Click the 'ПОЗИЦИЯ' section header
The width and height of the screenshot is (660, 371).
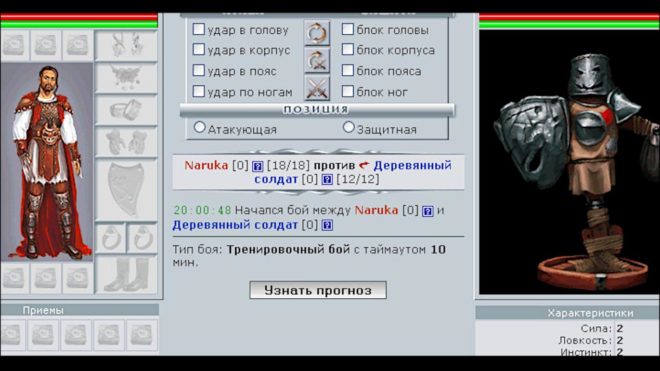click(x=317, y=110)
